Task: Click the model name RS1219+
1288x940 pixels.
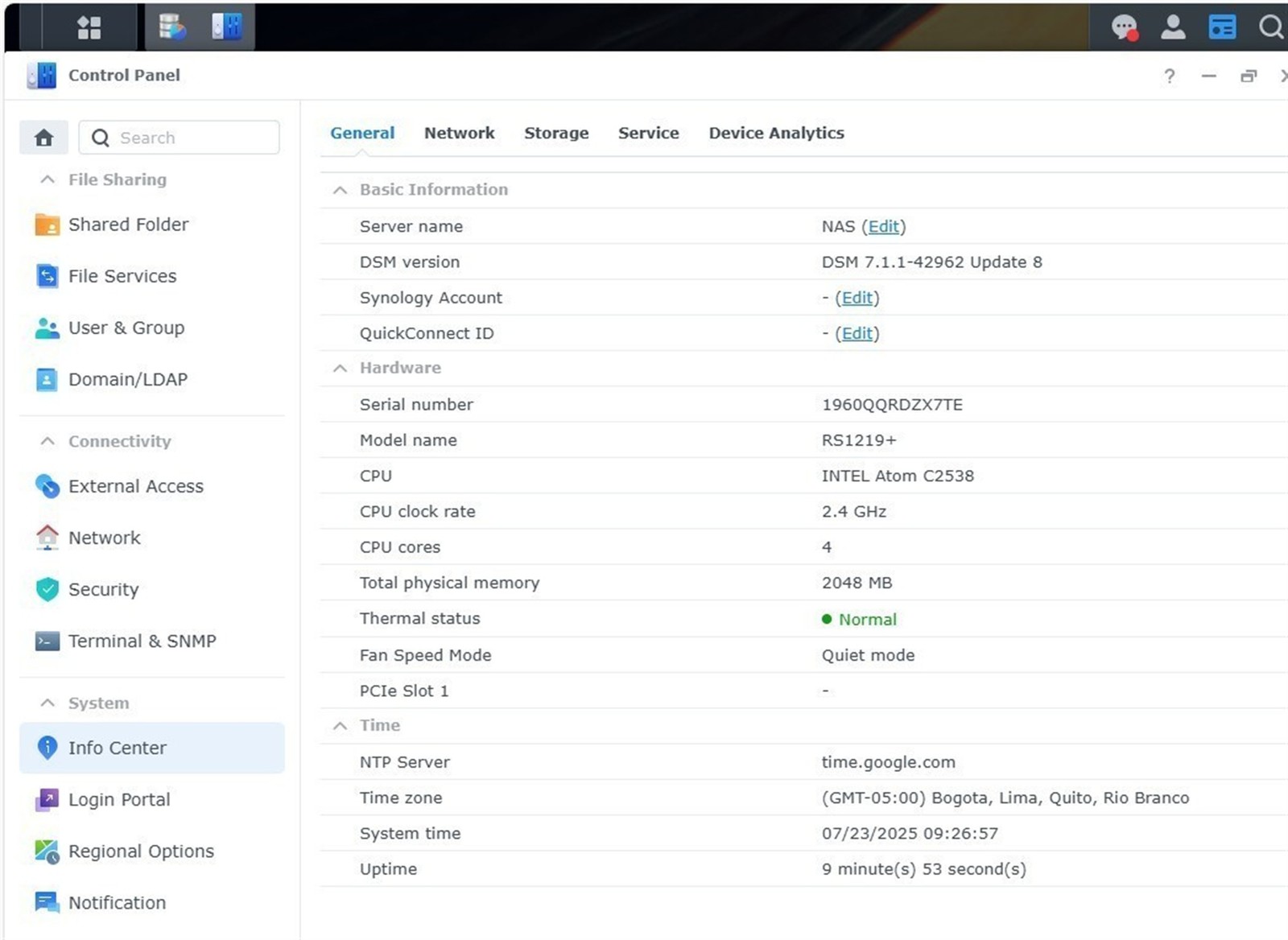Action: click(x=859, y=440)
